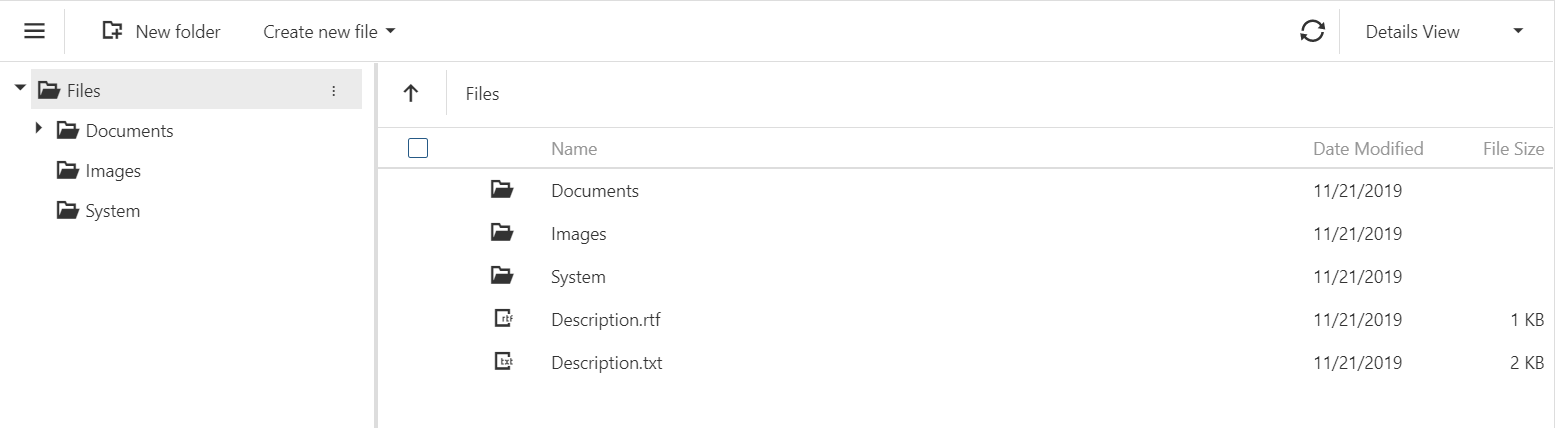Click the refresh icon in toolbar
1560x428 pixels.
point(1312,31)
